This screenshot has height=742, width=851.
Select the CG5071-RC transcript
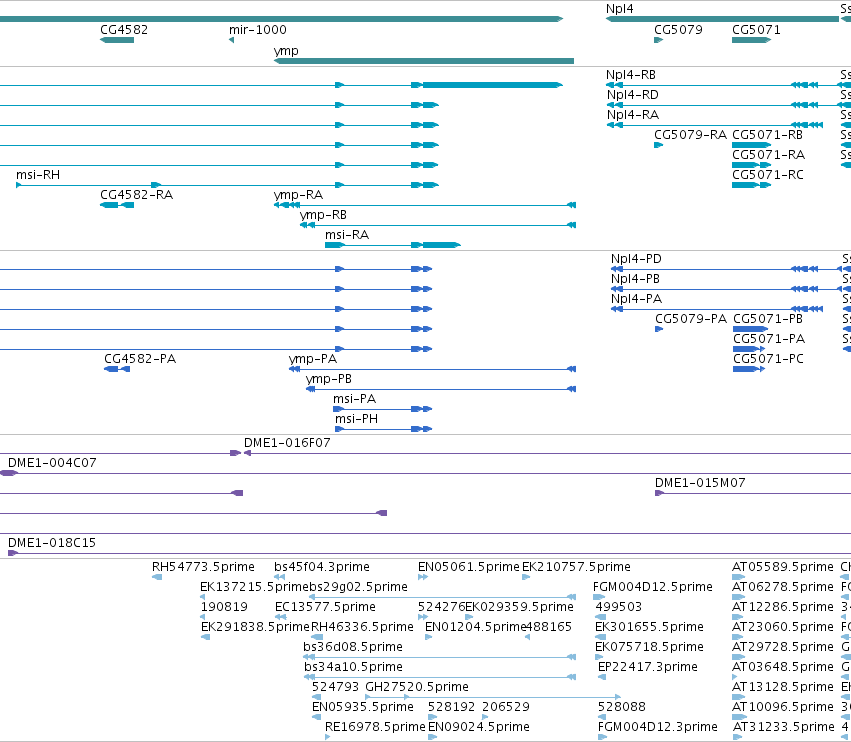click(751, 185)
